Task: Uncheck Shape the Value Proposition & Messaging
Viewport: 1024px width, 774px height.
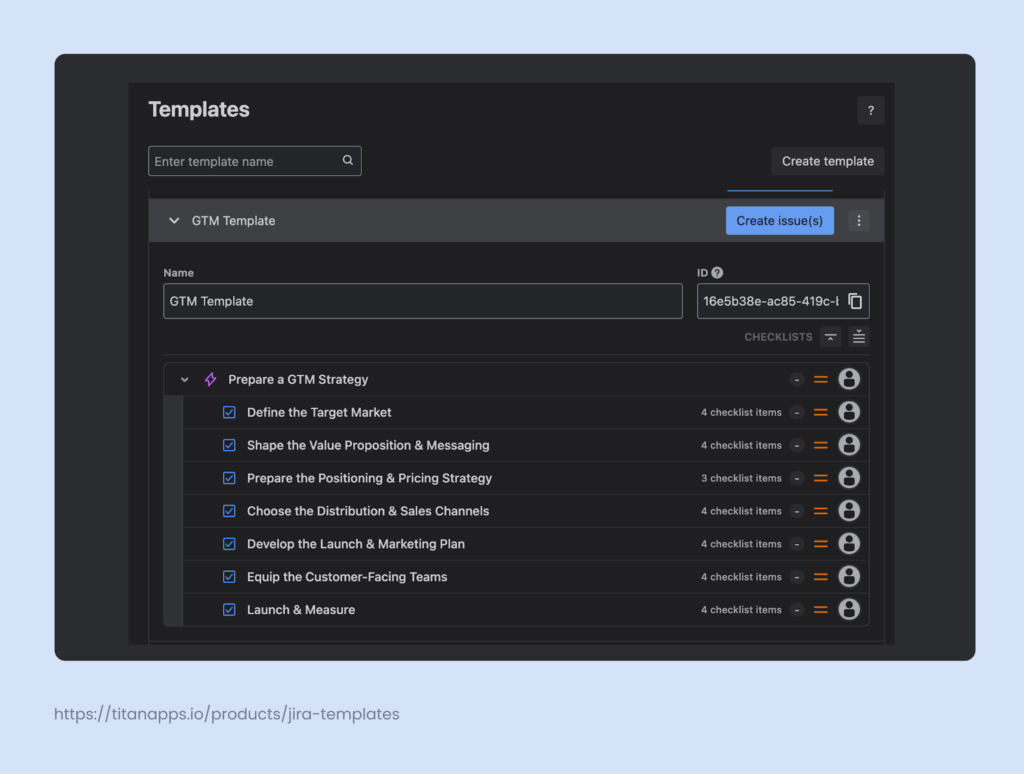Action: pyautogui.click(x=229, y=444)
